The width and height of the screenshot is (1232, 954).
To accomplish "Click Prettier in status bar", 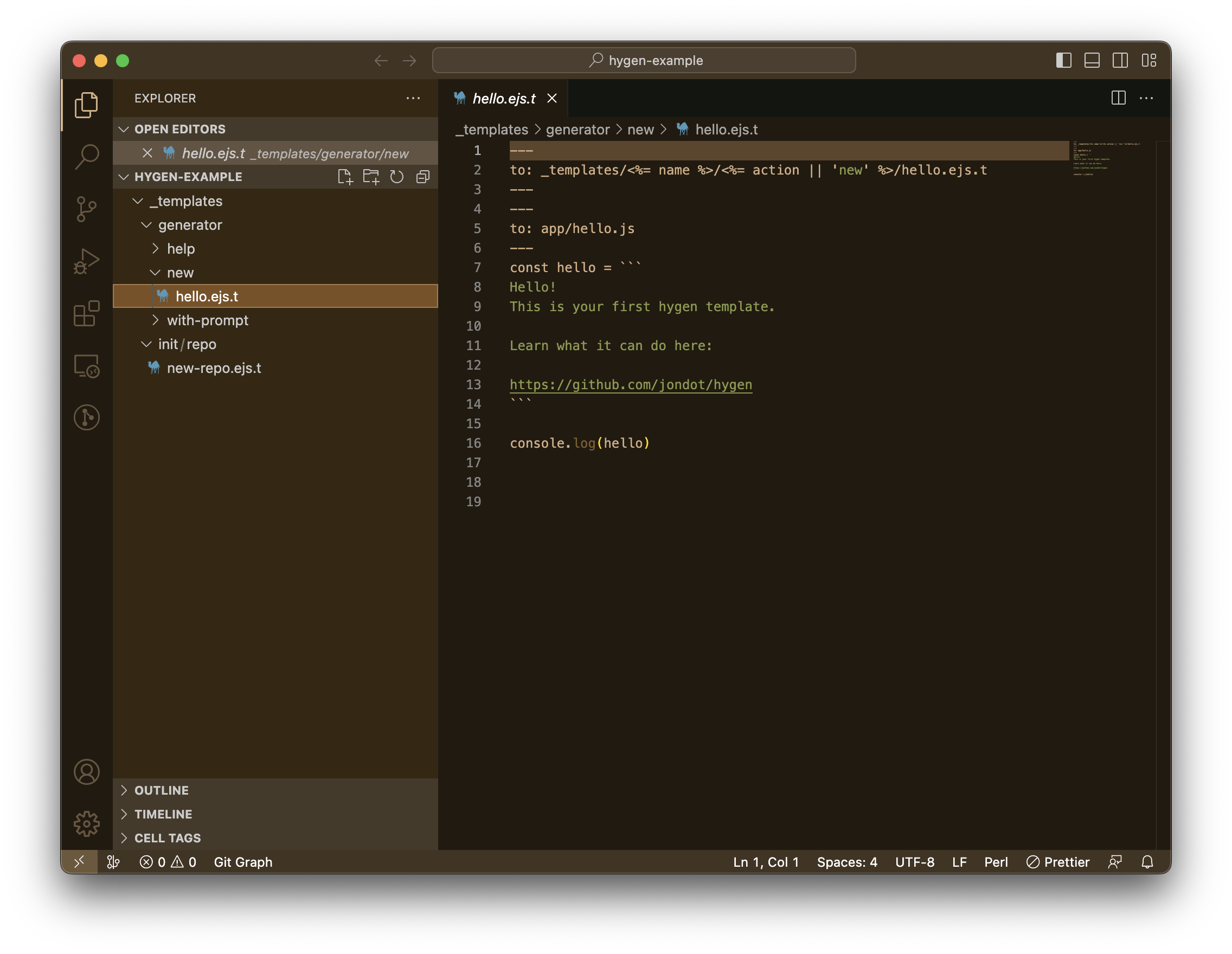I will pyautogui.click(x=1058, y=861).
